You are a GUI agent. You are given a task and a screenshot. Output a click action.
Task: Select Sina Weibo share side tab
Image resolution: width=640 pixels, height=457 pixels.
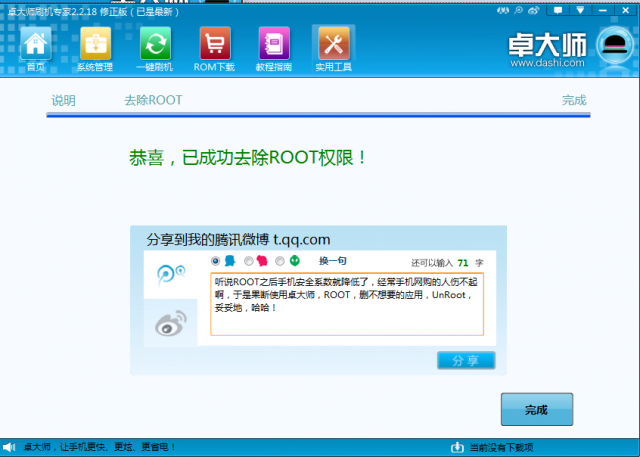pos(171,323)
